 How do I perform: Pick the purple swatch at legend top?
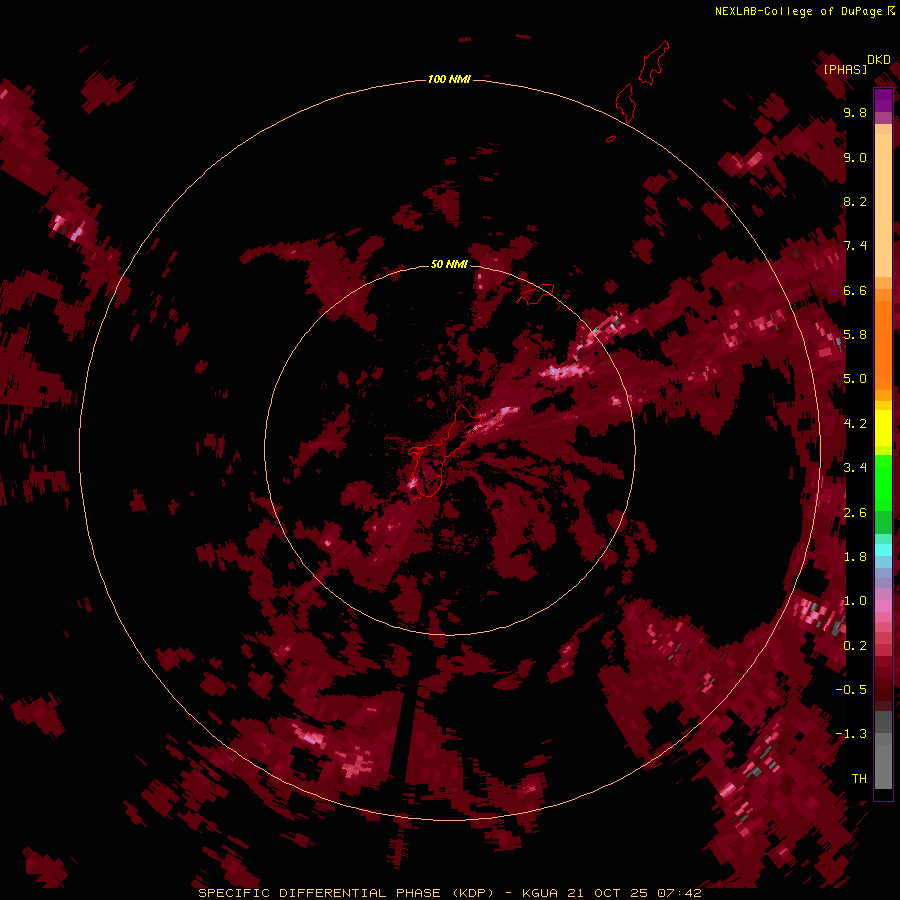pyautogui.click(x=883, y=100)
